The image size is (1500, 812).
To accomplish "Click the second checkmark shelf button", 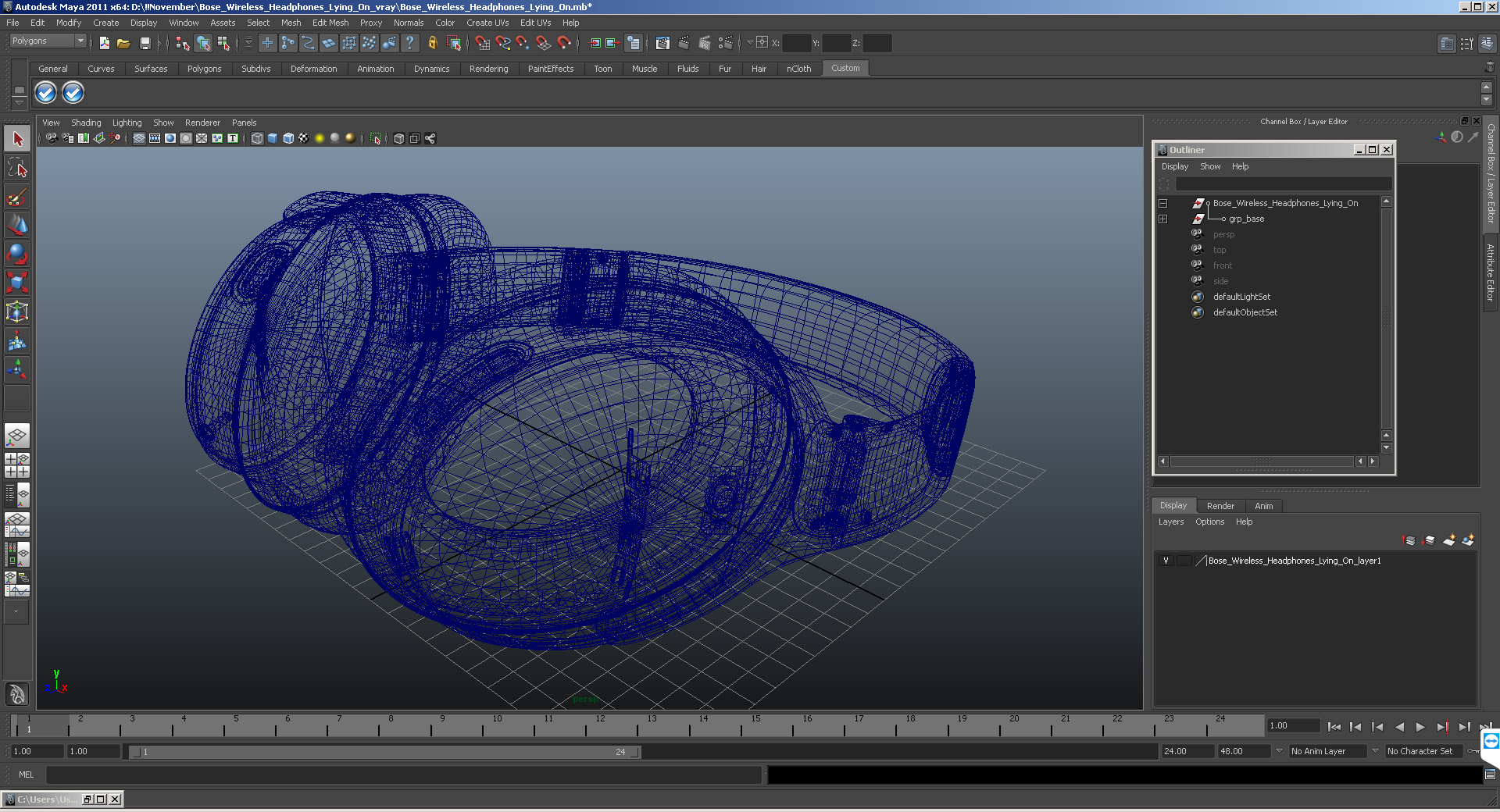I will 73,93.
